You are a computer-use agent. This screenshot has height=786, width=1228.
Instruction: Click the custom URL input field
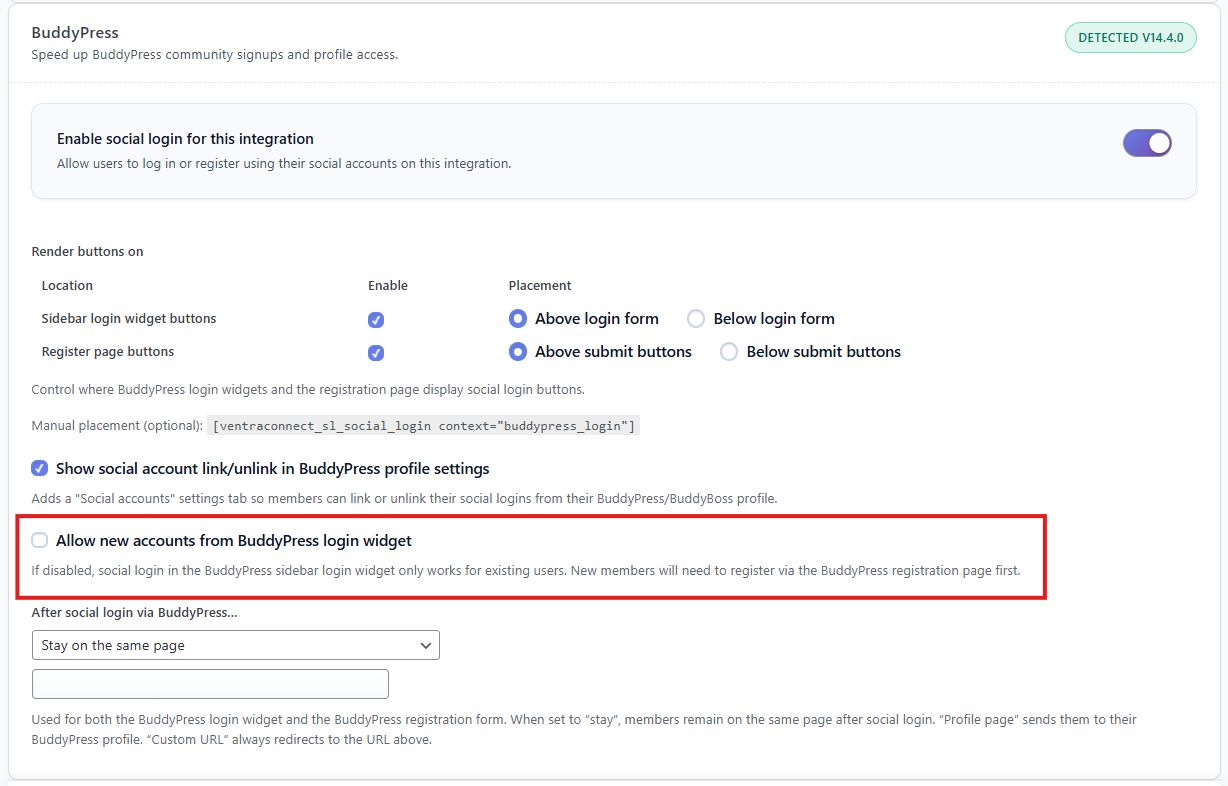click(210, 683)
